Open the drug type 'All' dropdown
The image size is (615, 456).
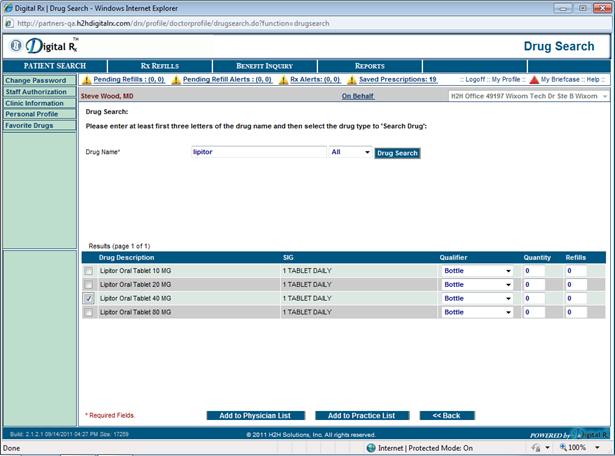tap(350, 153)
